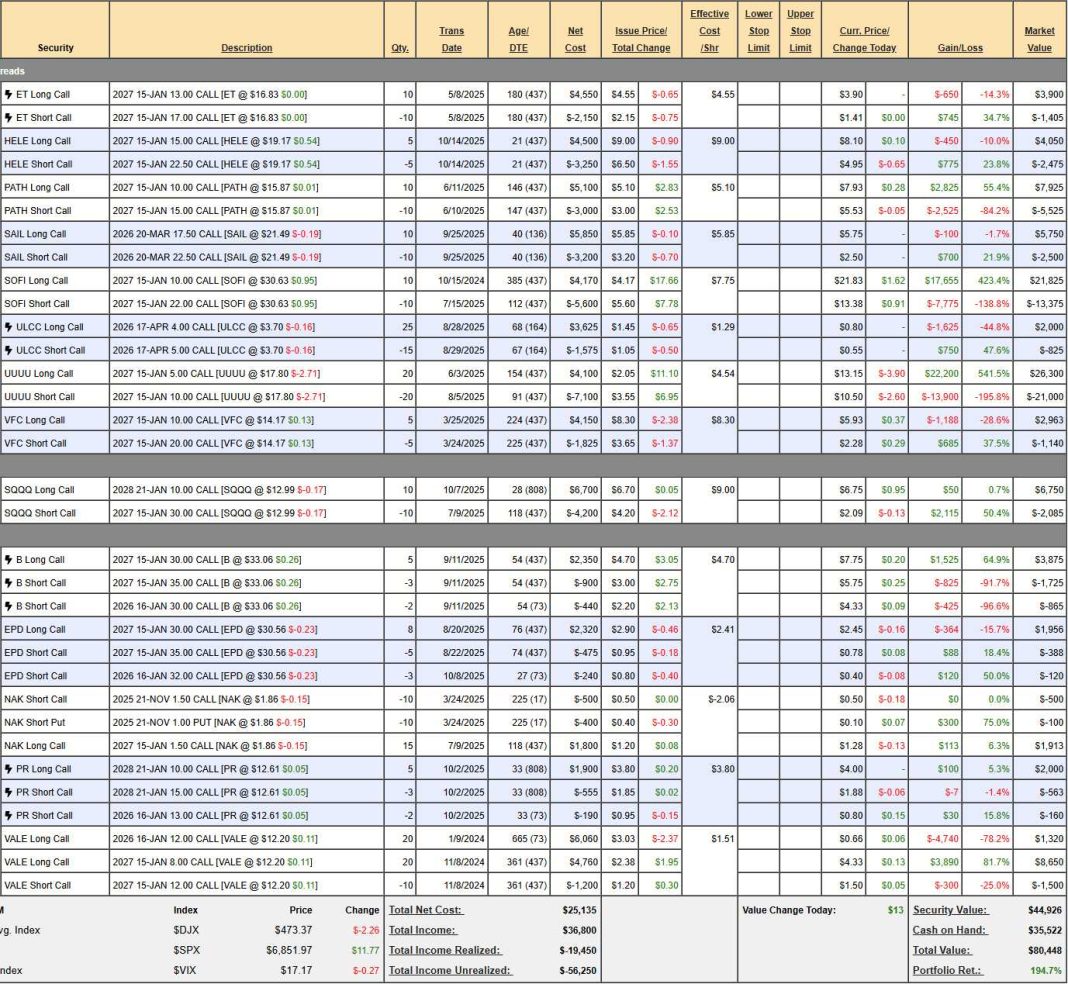Sort by the Description column header
Screen dimensions: 1068x984
click(246, 48)
